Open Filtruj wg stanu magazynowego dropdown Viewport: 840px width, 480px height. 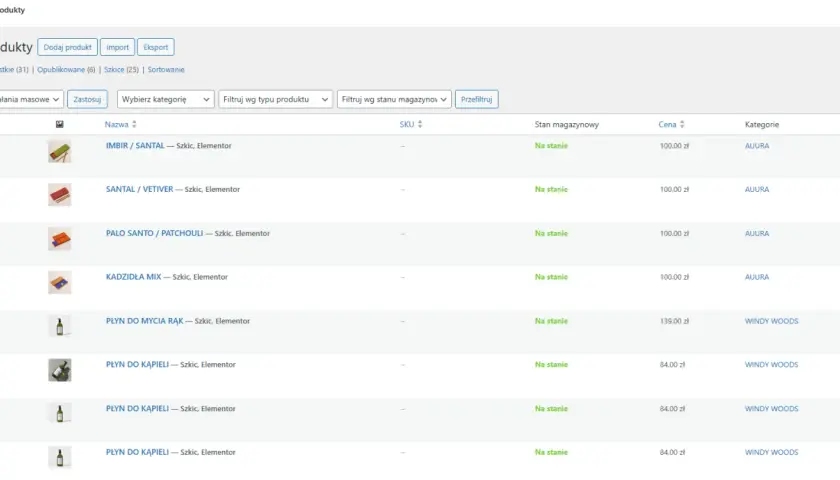[394, 99]
